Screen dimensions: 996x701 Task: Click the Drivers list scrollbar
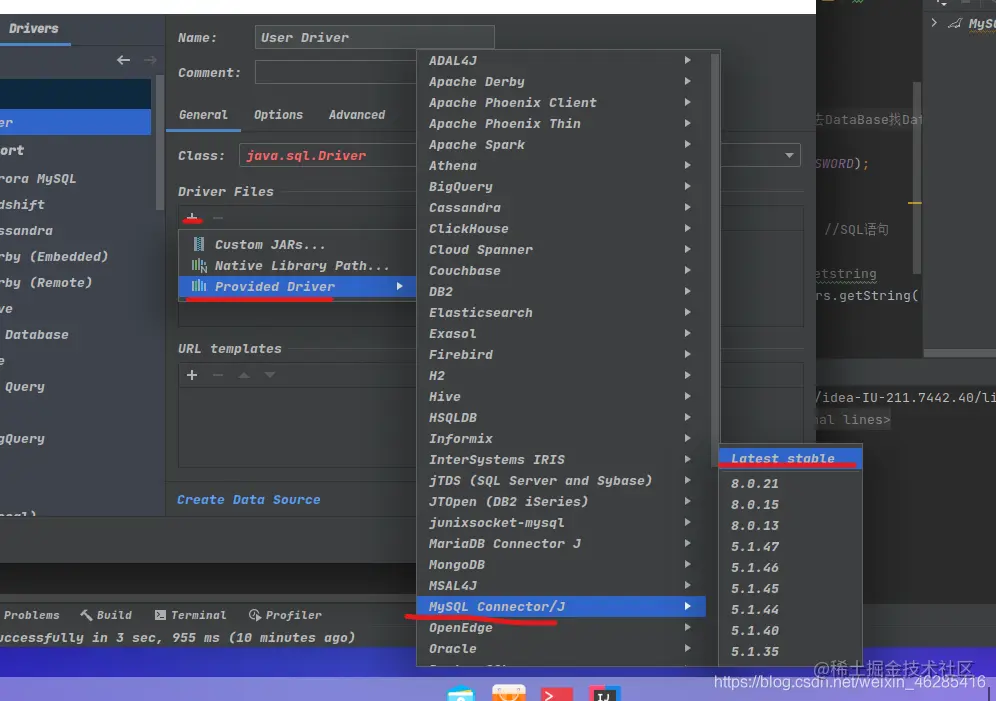(x=159, y=143)
